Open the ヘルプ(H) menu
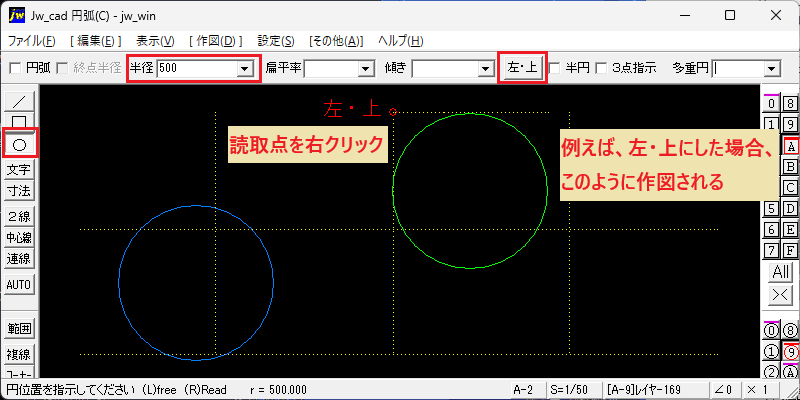Viewport: 800px width, 400px height. tap(401, 41)
